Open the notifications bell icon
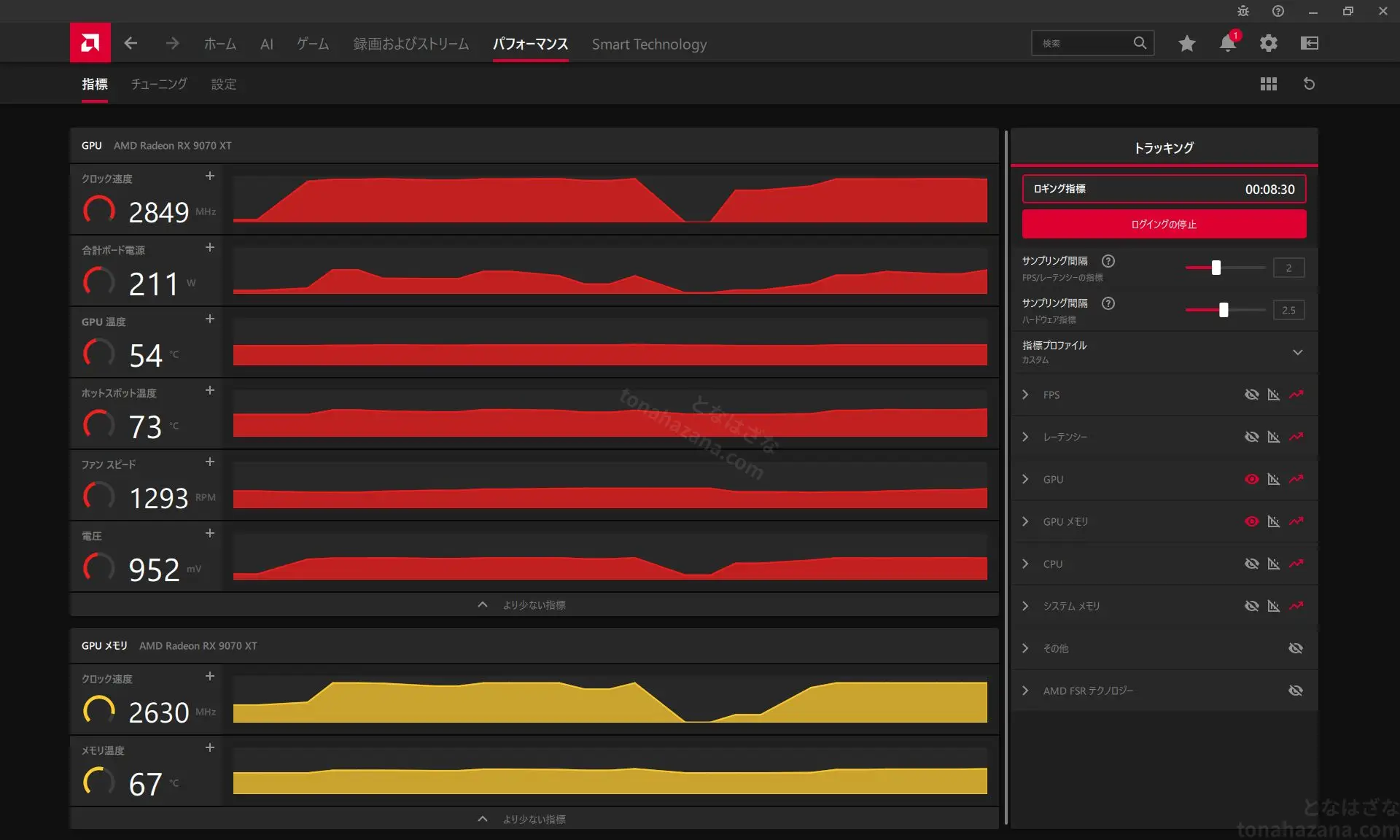This screenshot has width=1400, height=840. (1228, 43)
